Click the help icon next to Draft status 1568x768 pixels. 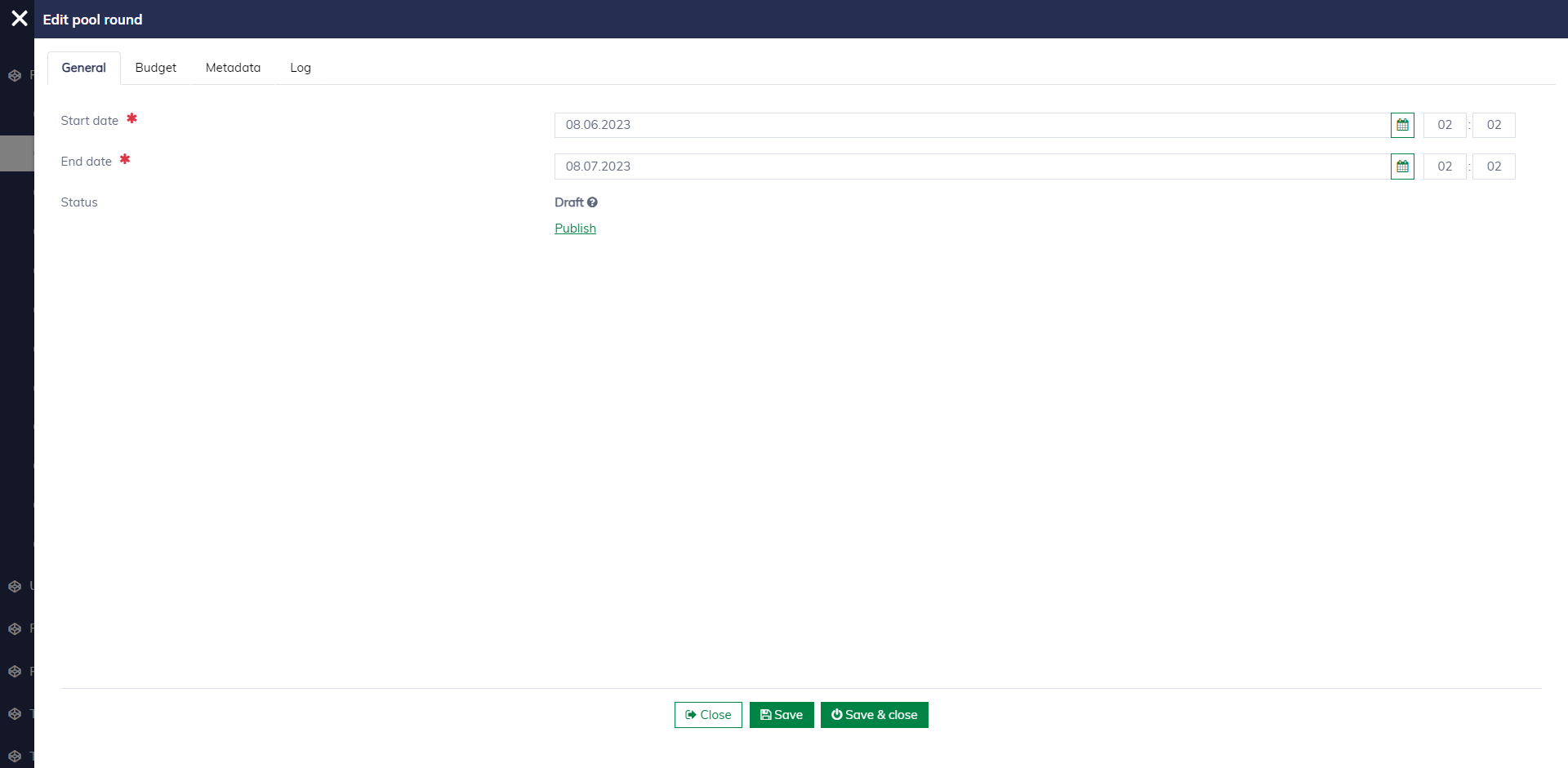pos(592,202)
